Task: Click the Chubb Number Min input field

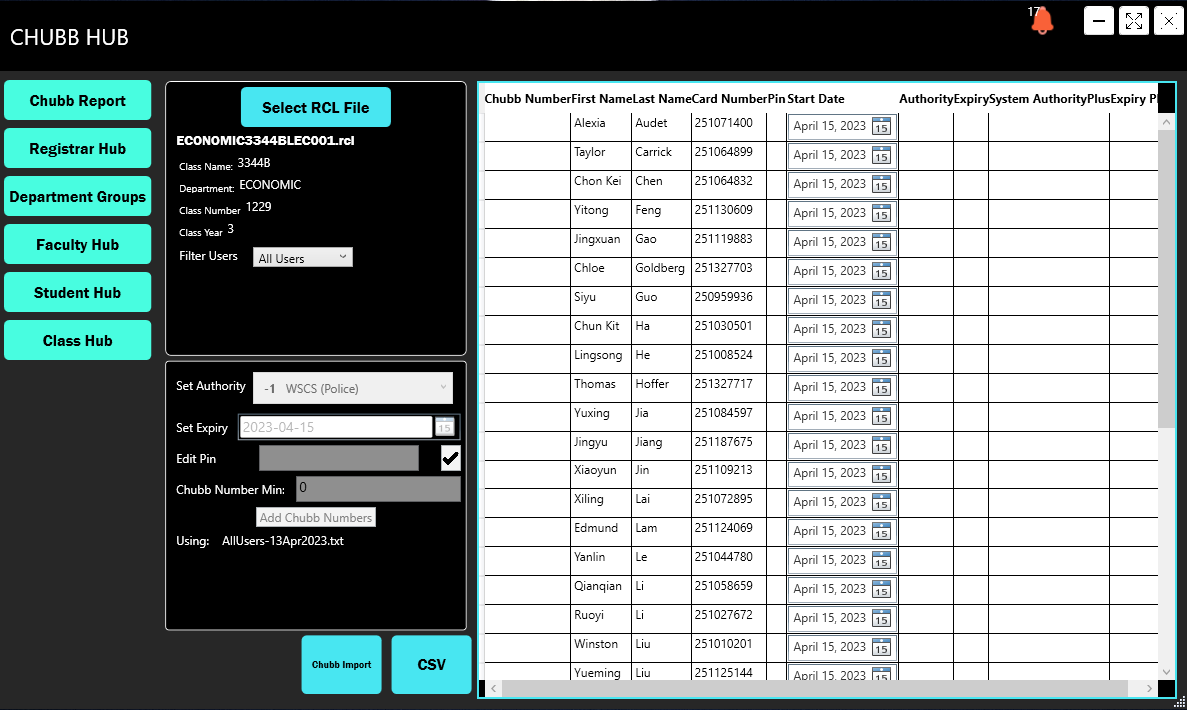Action: [x=378, y=489]
